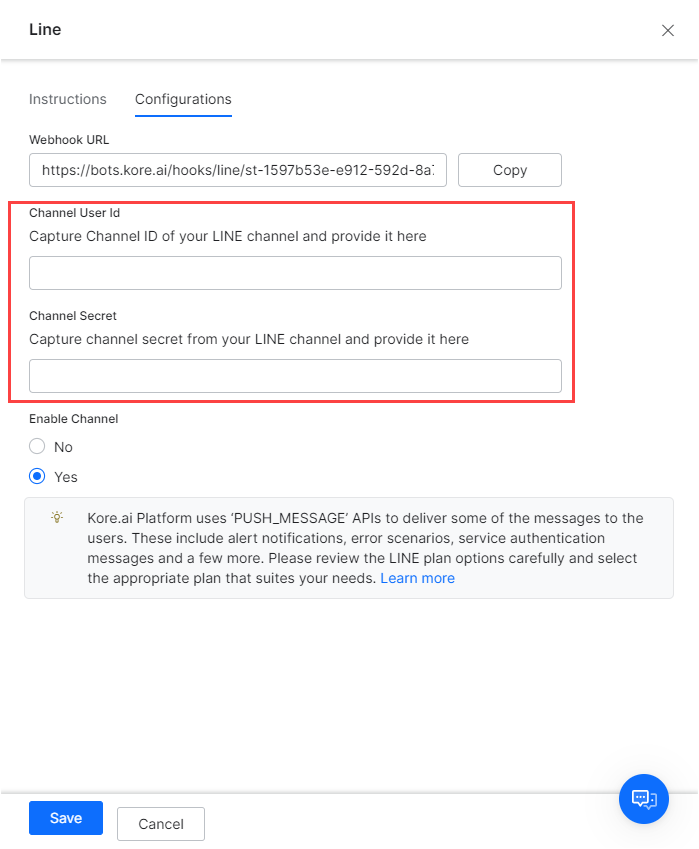The height and width of the screenshot is (849, 699).
Task: Click the Line dialog title
Action: pyautogui.click(x=44, y=30)
